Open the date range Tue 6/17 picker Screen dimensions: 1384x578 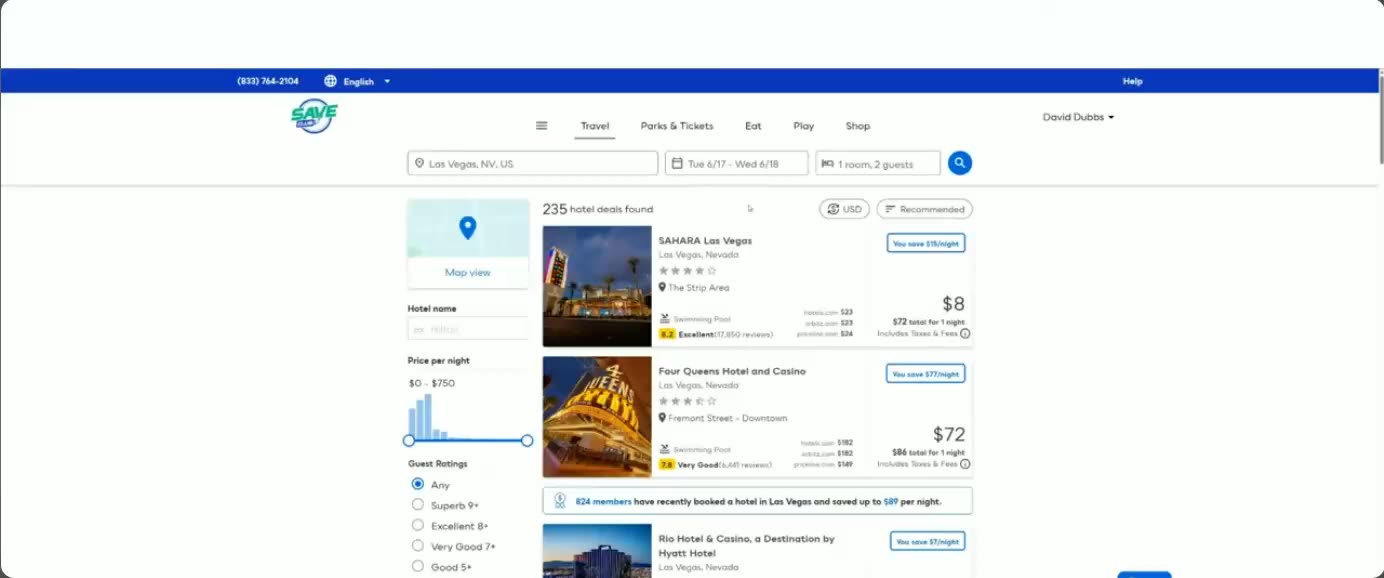pyautogui.click(x=737, y=163)
